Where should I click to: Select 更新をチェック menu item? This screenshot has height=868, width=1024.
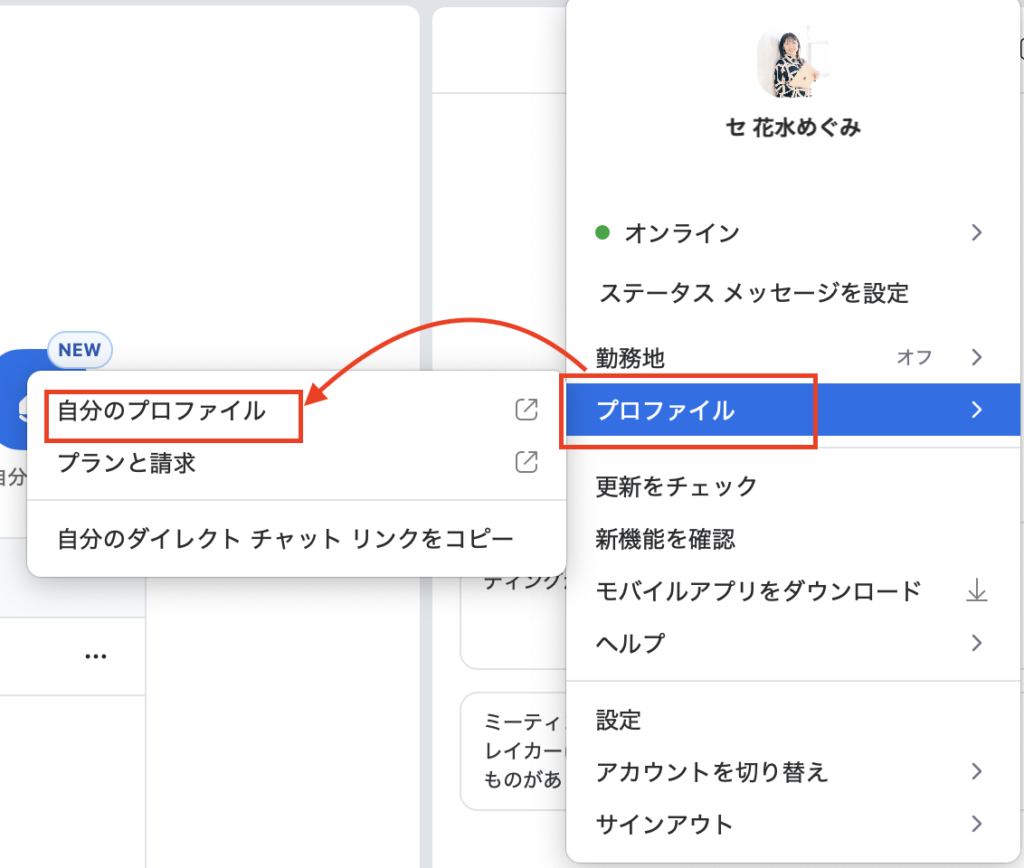point(677,487)
